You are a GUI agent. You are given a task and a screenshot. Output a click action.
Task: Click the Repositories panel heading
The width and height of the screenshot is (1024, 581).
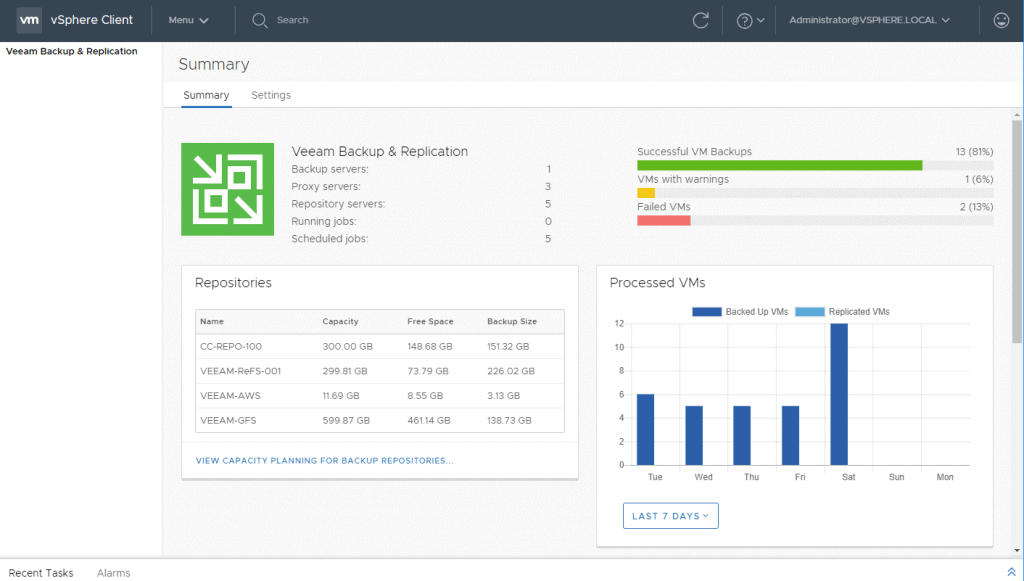click(233, 283)
